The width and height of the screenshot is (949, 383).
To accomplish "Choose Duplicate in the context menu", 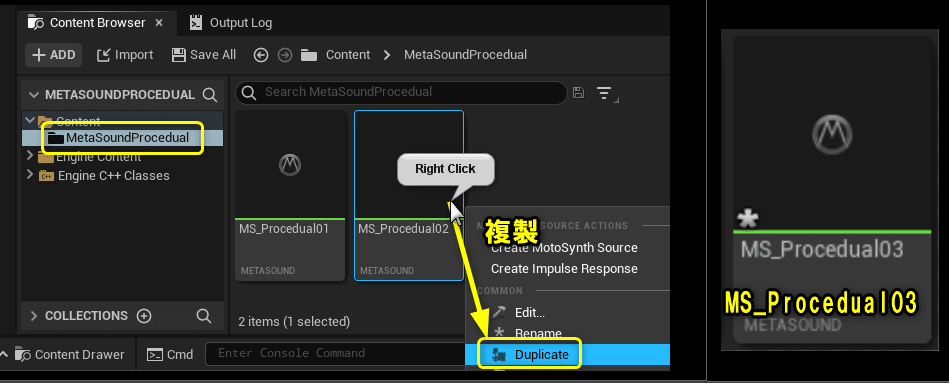I will (568, 355).
